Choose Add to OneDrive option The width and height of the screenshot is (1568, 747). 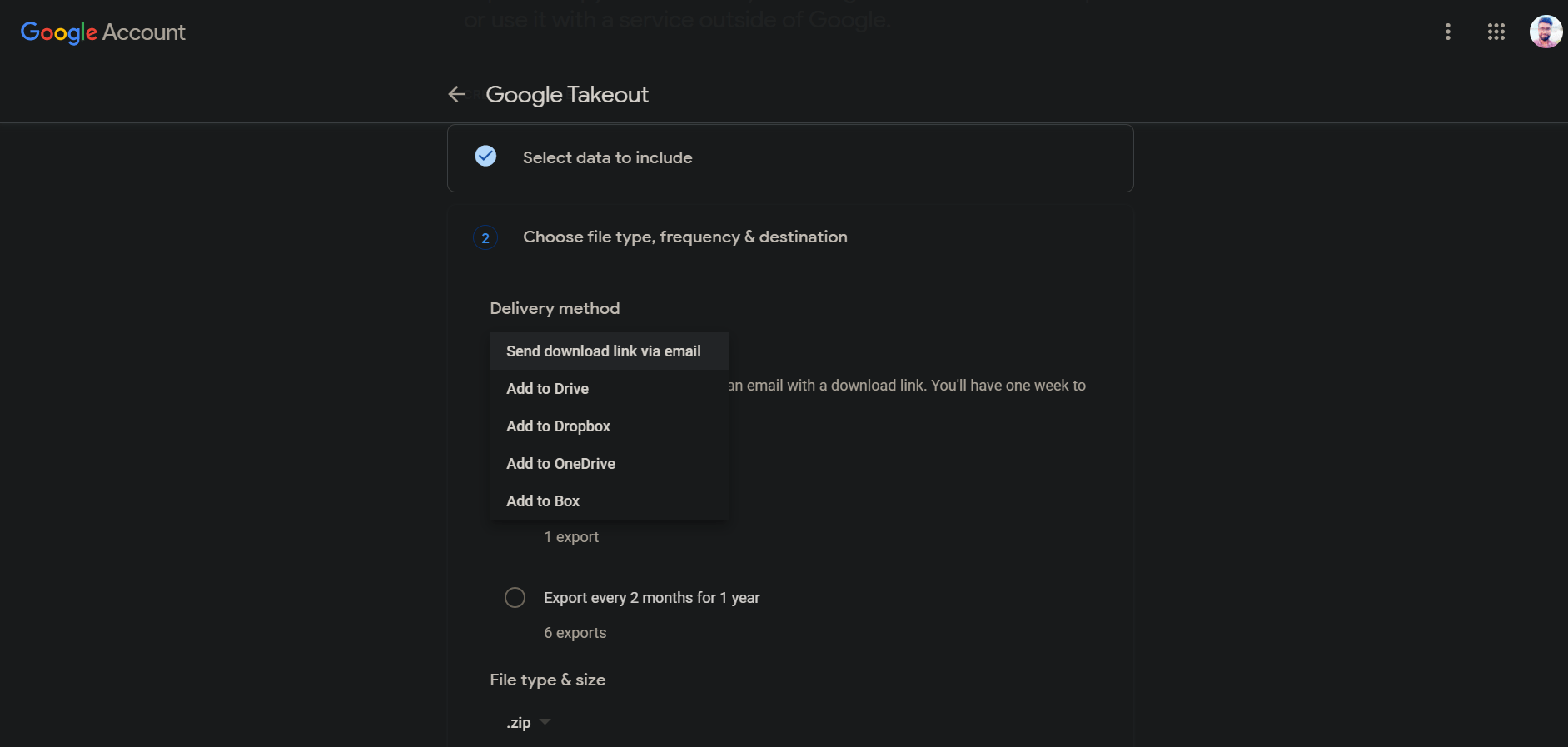coord(561,464)
